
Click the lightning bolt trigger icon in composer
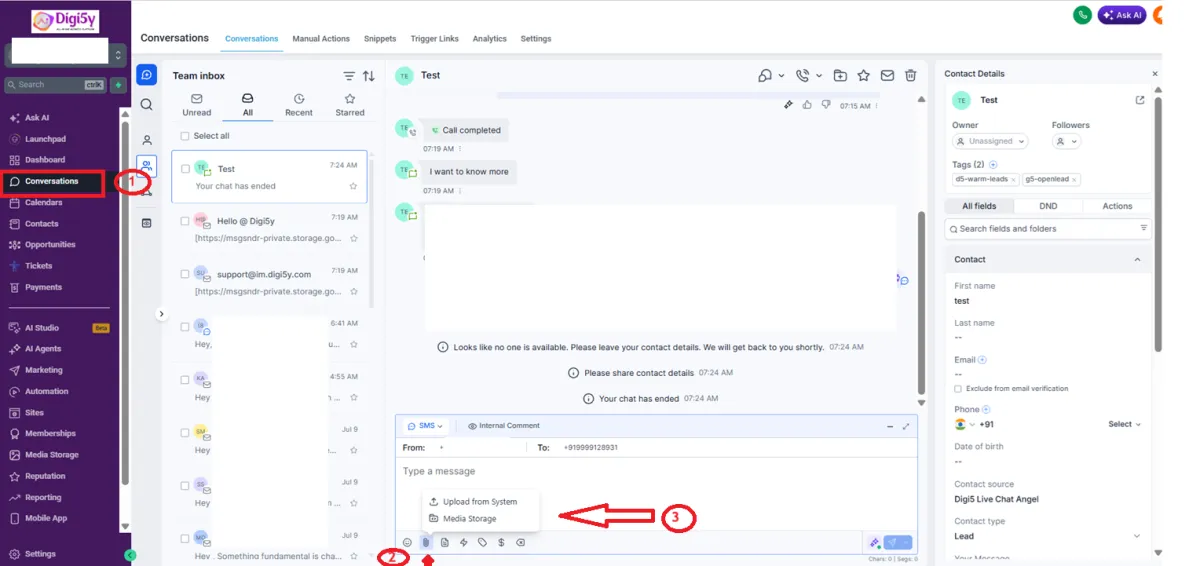tap(463, 542)
